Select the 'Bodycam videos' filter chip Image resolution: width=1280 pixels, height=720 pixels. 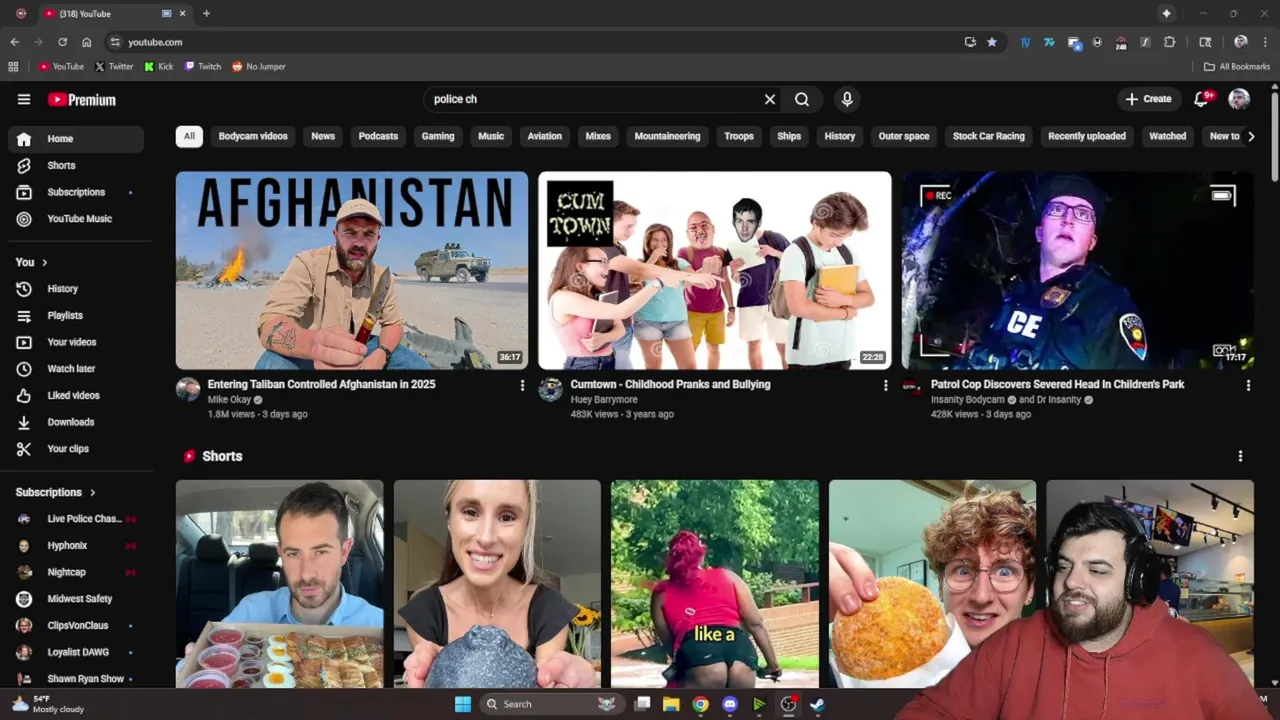point(253,136)
